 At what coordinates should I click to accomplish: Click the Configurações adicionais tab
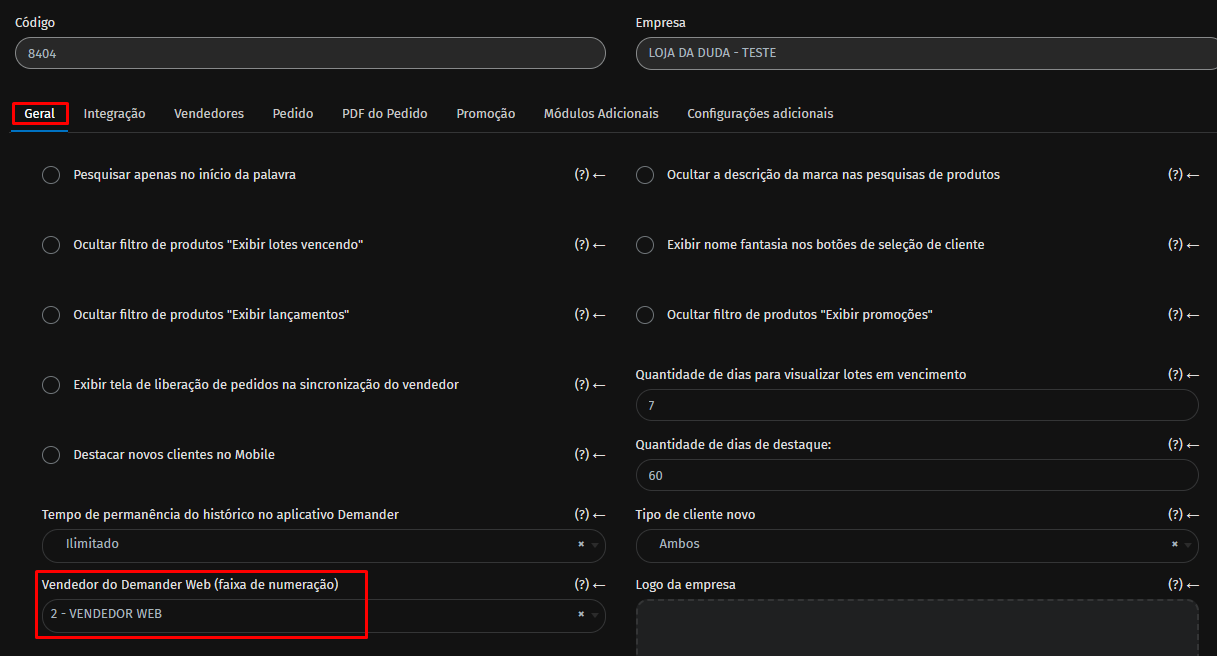point(760,114)
